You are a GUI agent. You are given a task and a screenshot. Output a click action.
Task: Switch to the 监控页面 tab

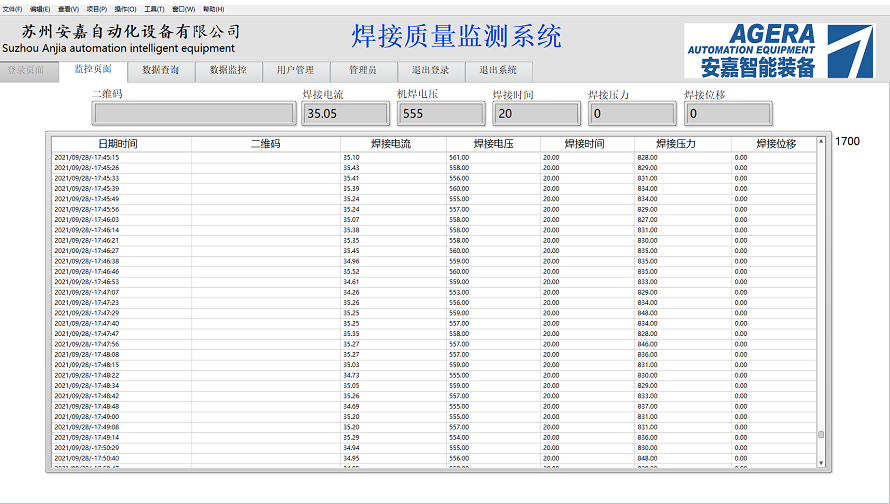[x=93, y=70]
